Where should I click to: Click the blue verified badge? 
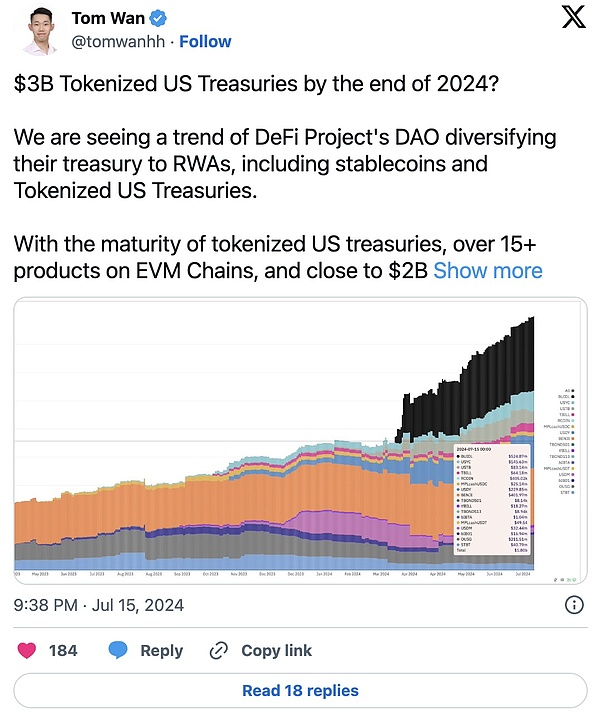[x=157, y=18]
